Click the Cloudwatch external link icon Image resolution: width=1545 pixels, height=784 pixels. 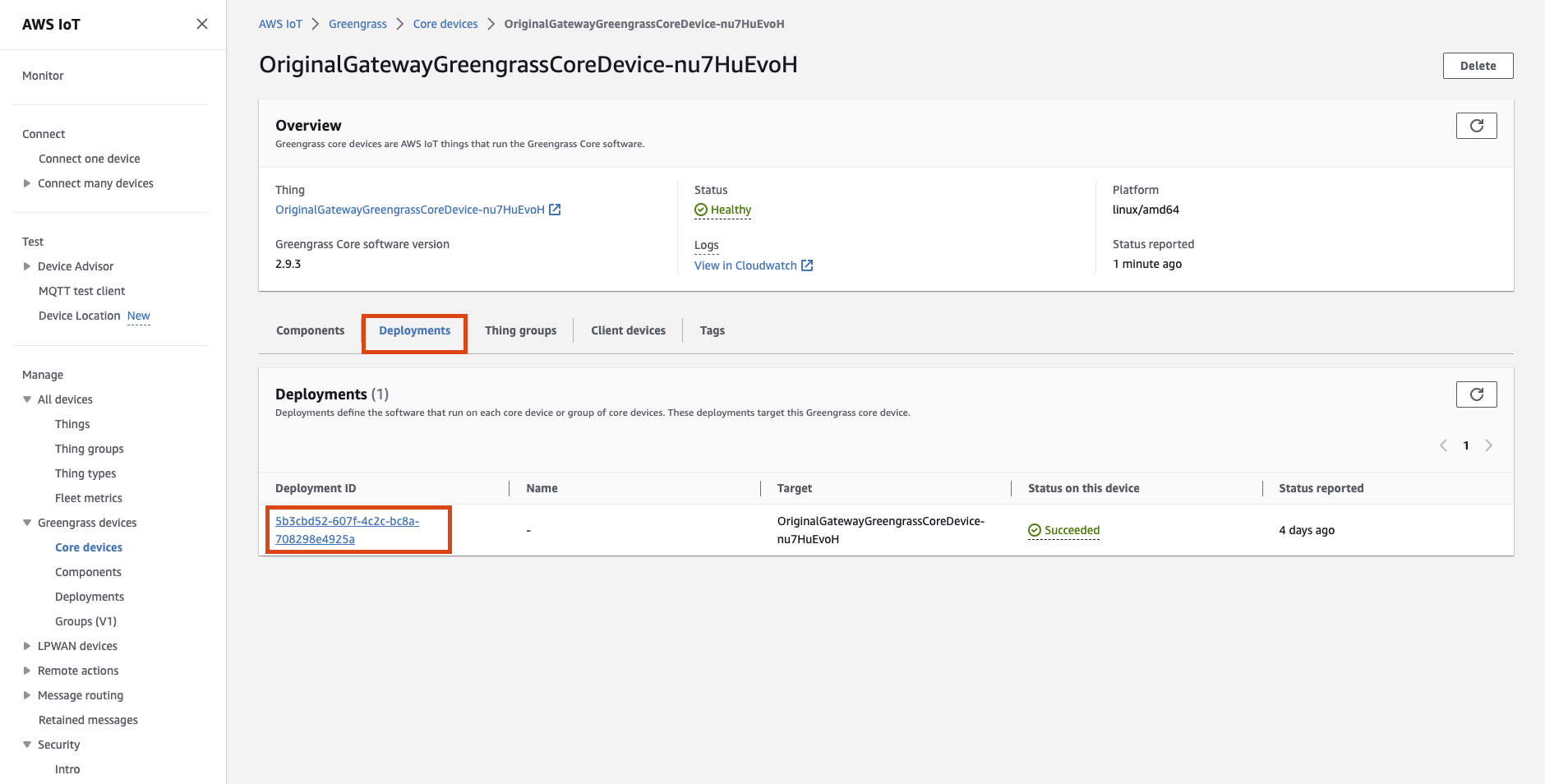coord(807,265)
